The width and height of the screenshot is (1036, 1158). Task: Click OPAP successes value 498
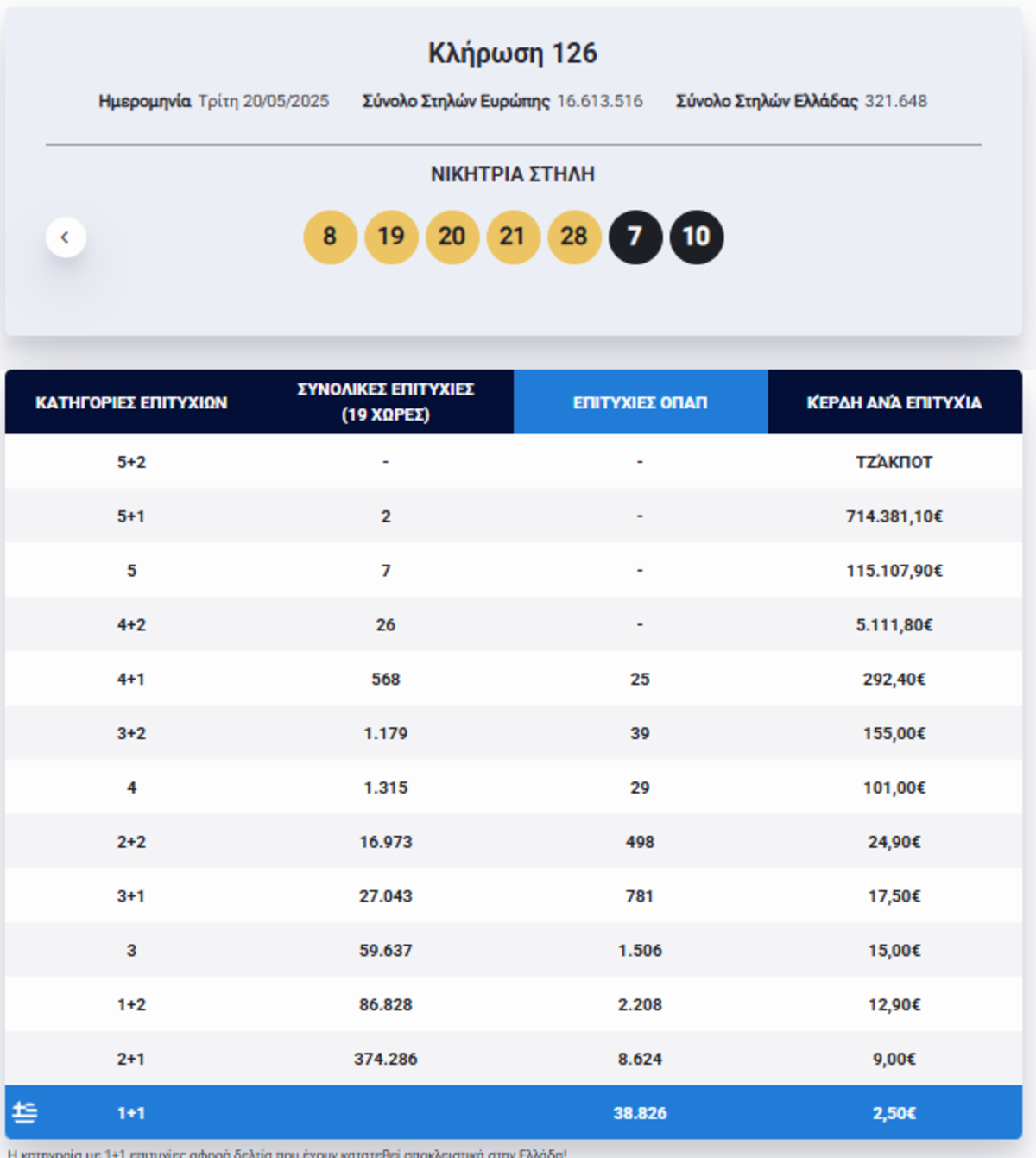pos(640,842)
